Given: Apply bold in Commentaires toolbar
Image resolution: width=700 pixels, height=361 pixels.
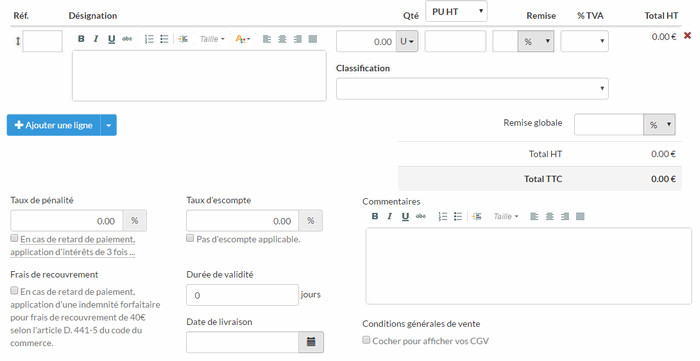Looking at the screenshot, I should click(375, 216).
